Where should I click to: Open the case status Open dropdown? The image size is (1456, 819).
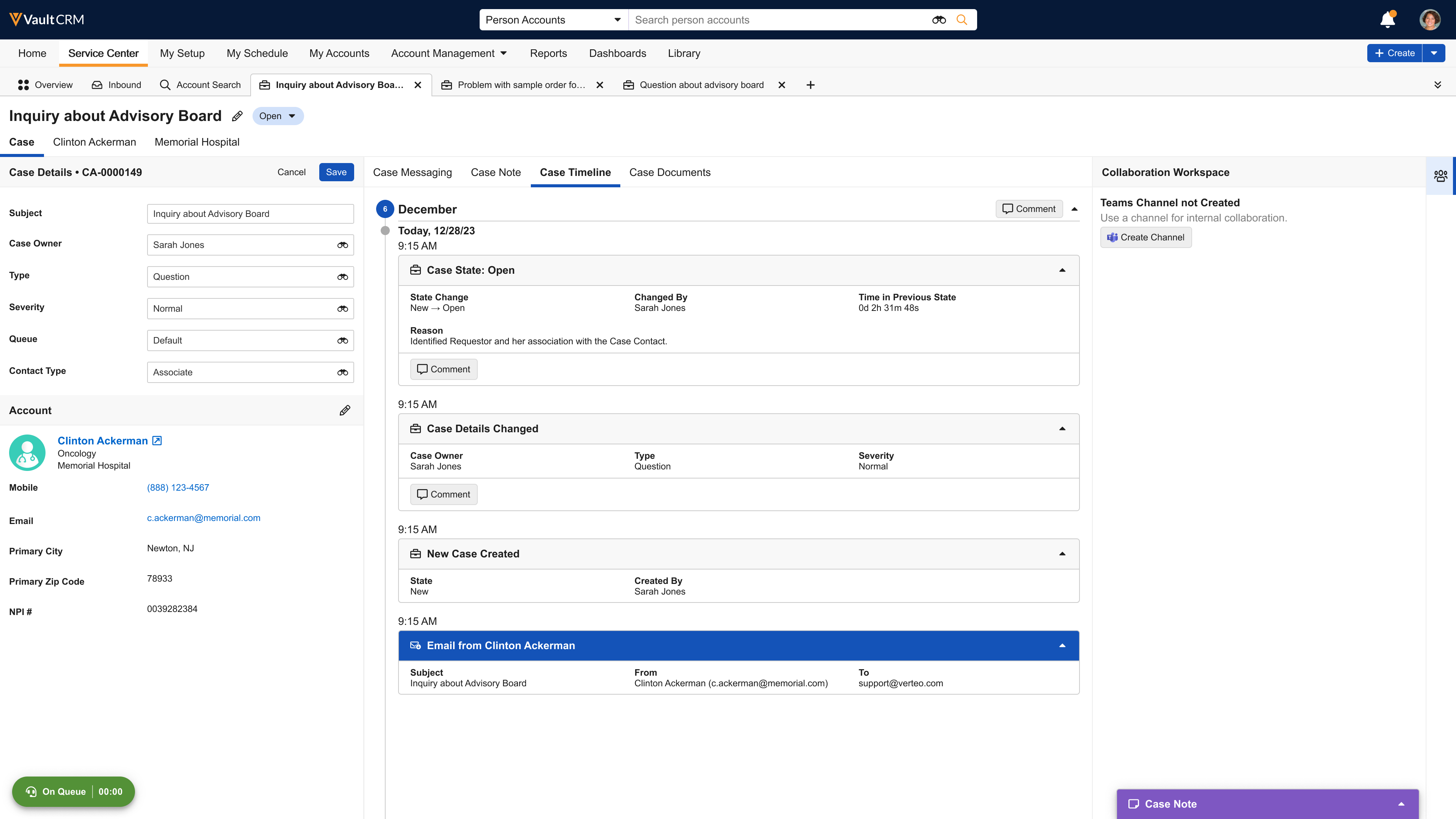coord(278,116)
